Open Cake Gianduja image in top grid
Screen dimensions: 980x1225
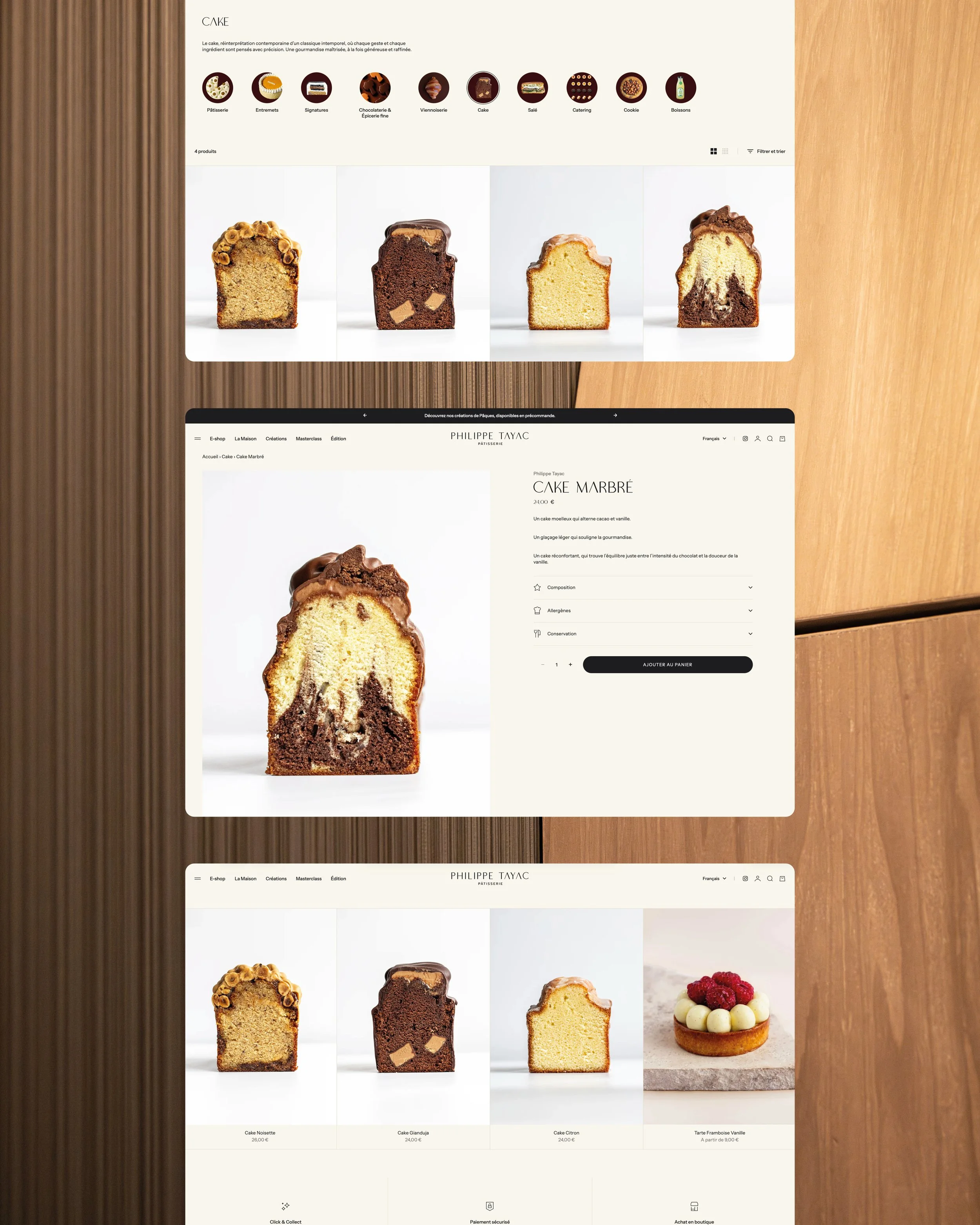pyautogui.click(x=413, y=263)
